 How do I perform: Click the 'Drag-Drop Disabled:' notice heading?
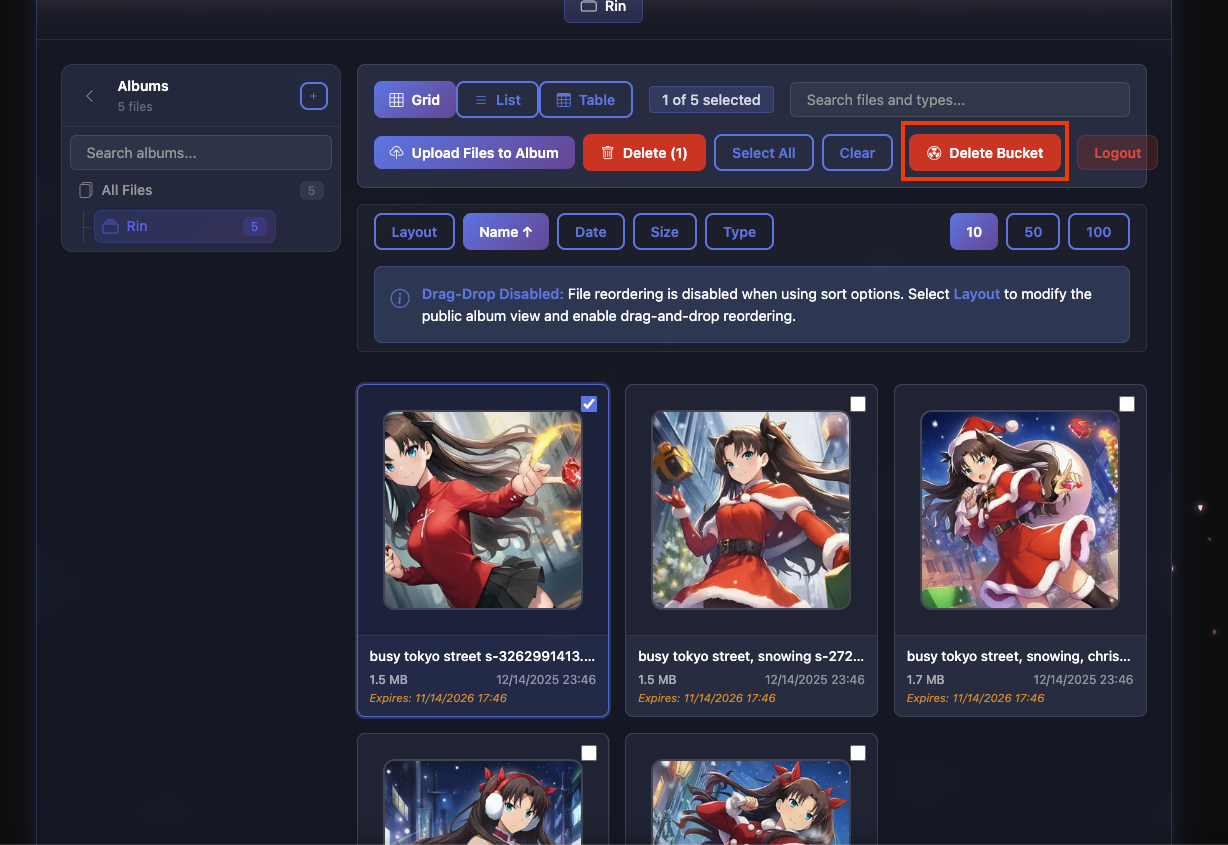pos(493,294)
